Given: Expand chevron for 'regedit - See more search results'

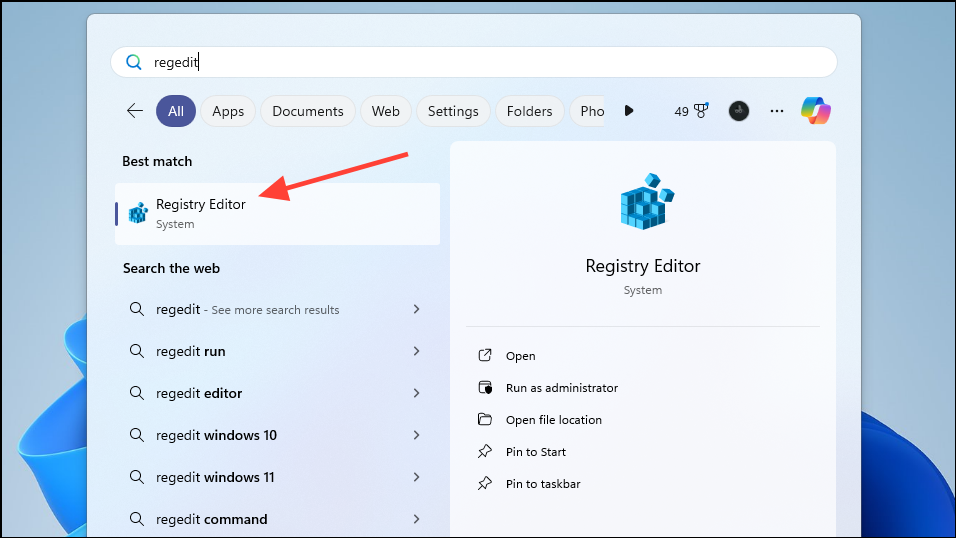Looking at the screenshot, I should [416, 309].
